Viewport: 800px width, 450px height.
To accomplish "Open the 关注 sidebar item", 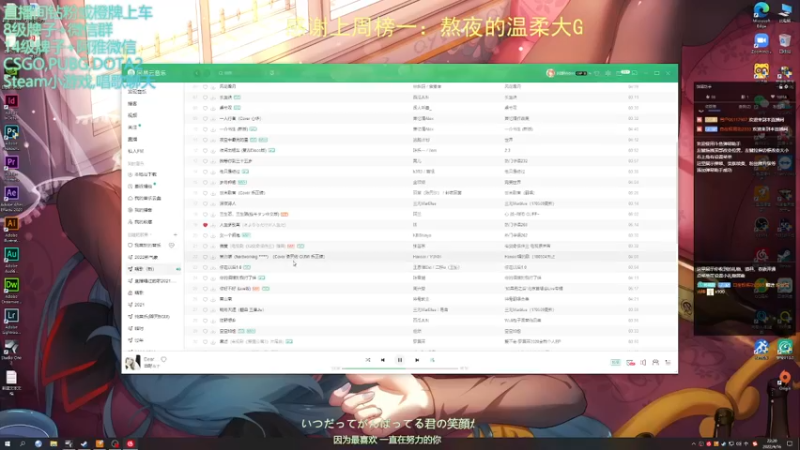I will (133, 127).
